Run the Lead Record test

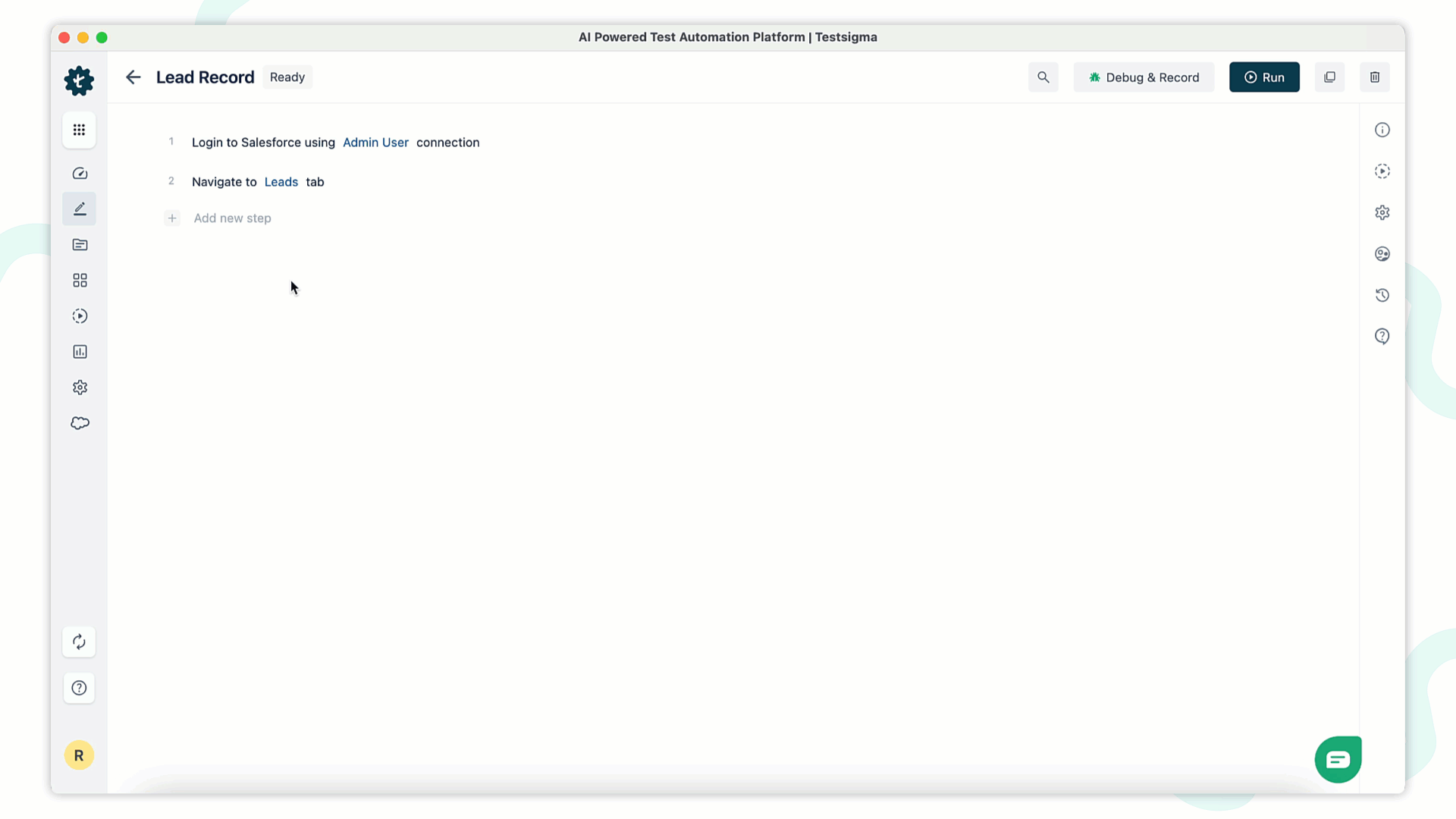tap(1264, 77)
